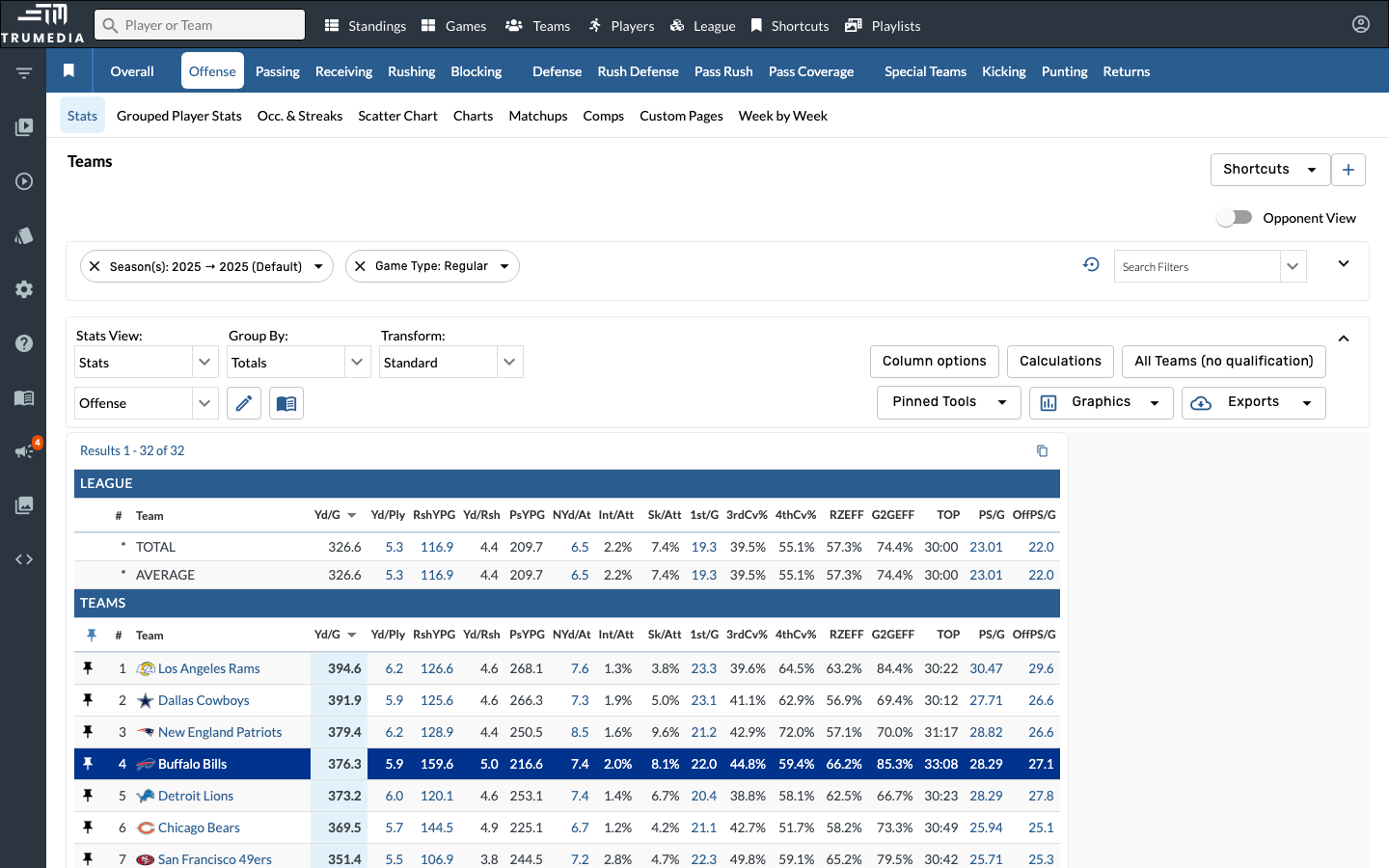
Task: Remove the Season(s) 2025 filter
Action: 95,266
